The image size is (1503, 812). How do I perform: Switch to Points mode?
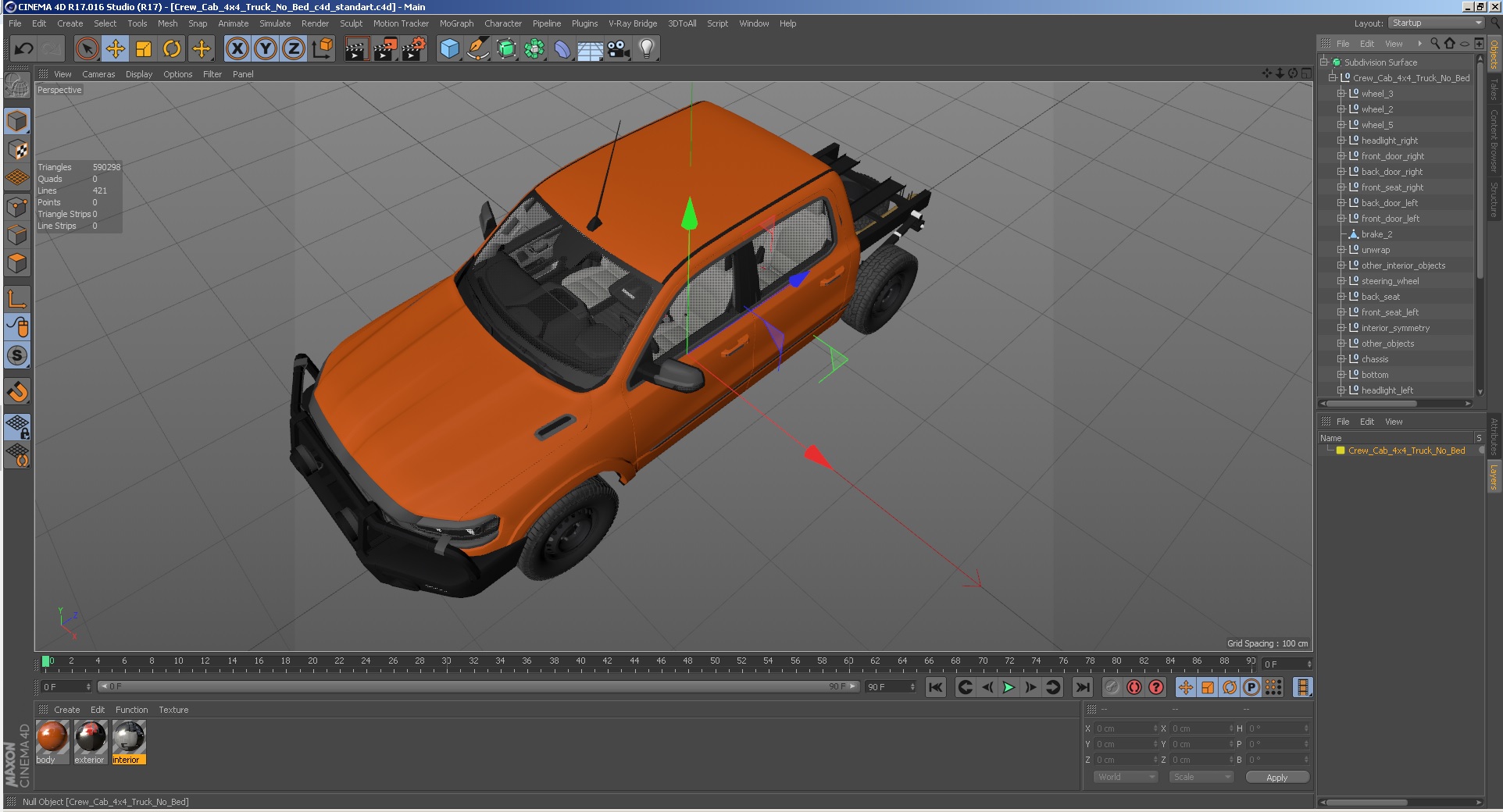coord(17,207)
